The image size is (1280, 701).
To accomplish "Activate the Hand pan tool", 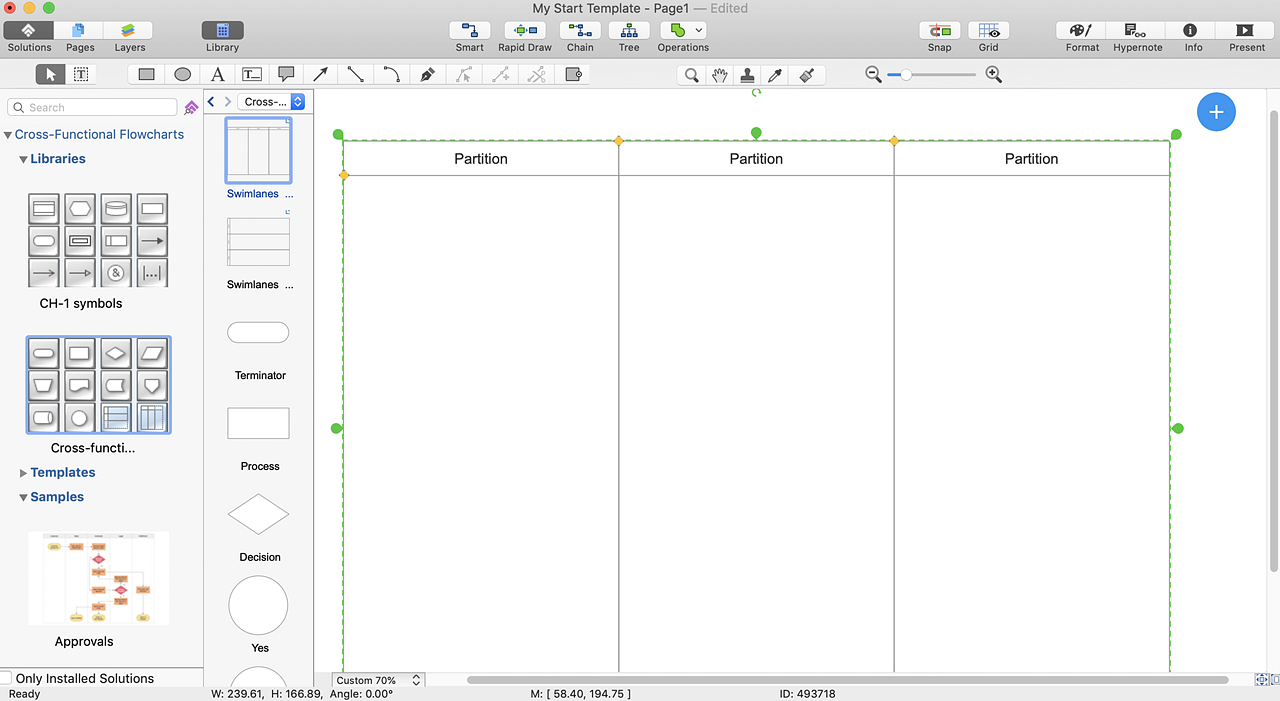I will coord(719,75).
